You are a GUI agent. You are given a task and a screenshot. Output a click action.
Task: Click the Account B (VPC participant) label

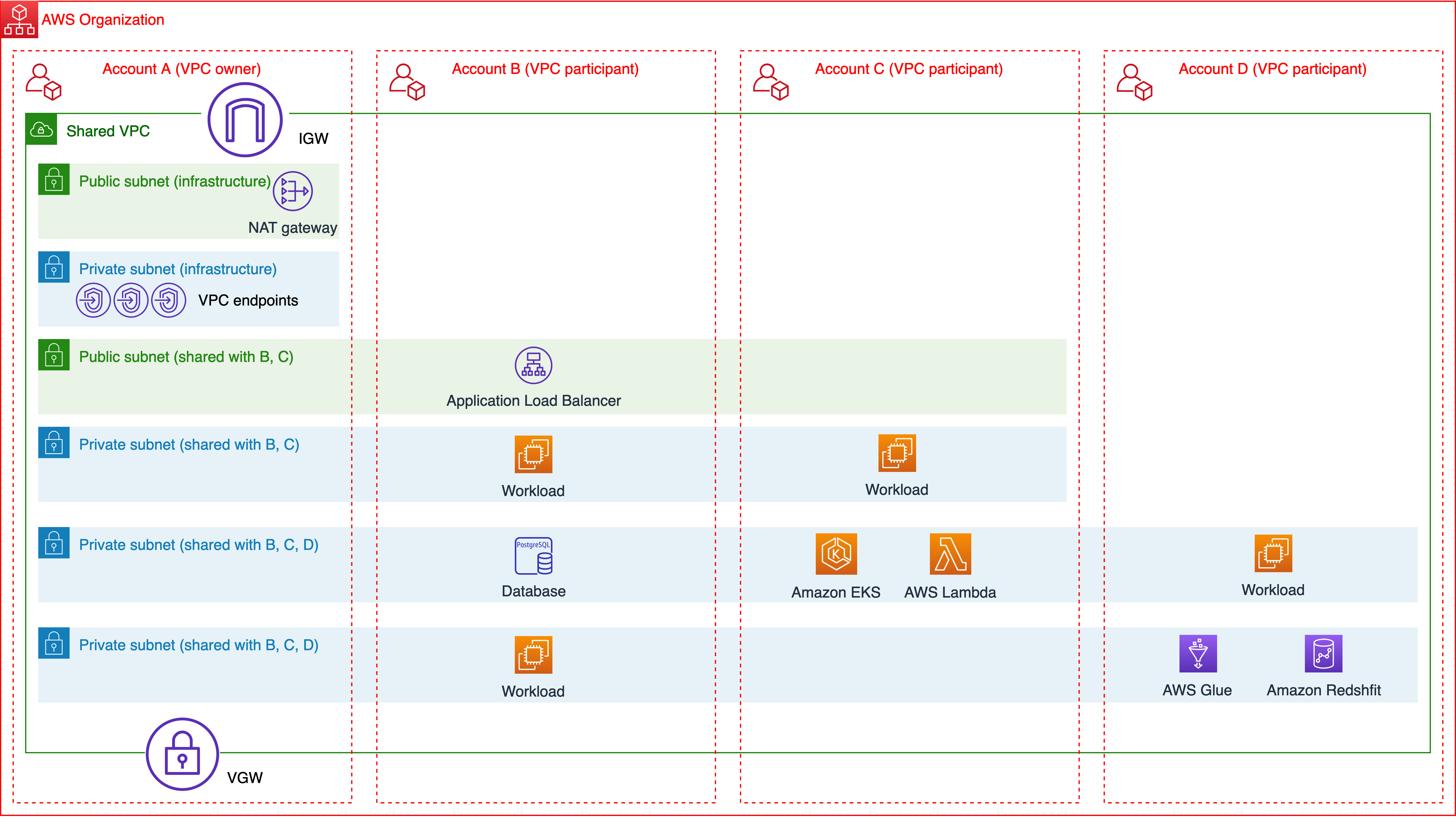(545, 69)
